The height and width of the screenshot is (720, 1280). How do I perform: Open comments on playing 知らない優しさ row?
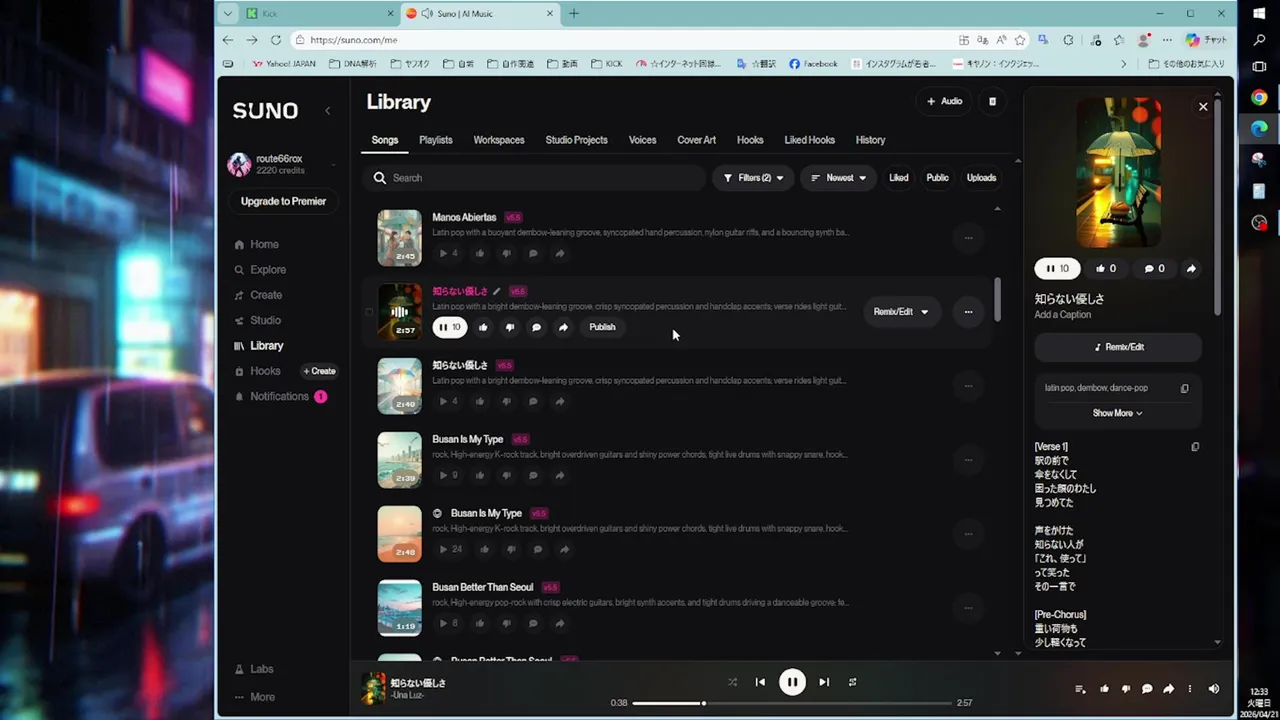pos(536,327)
